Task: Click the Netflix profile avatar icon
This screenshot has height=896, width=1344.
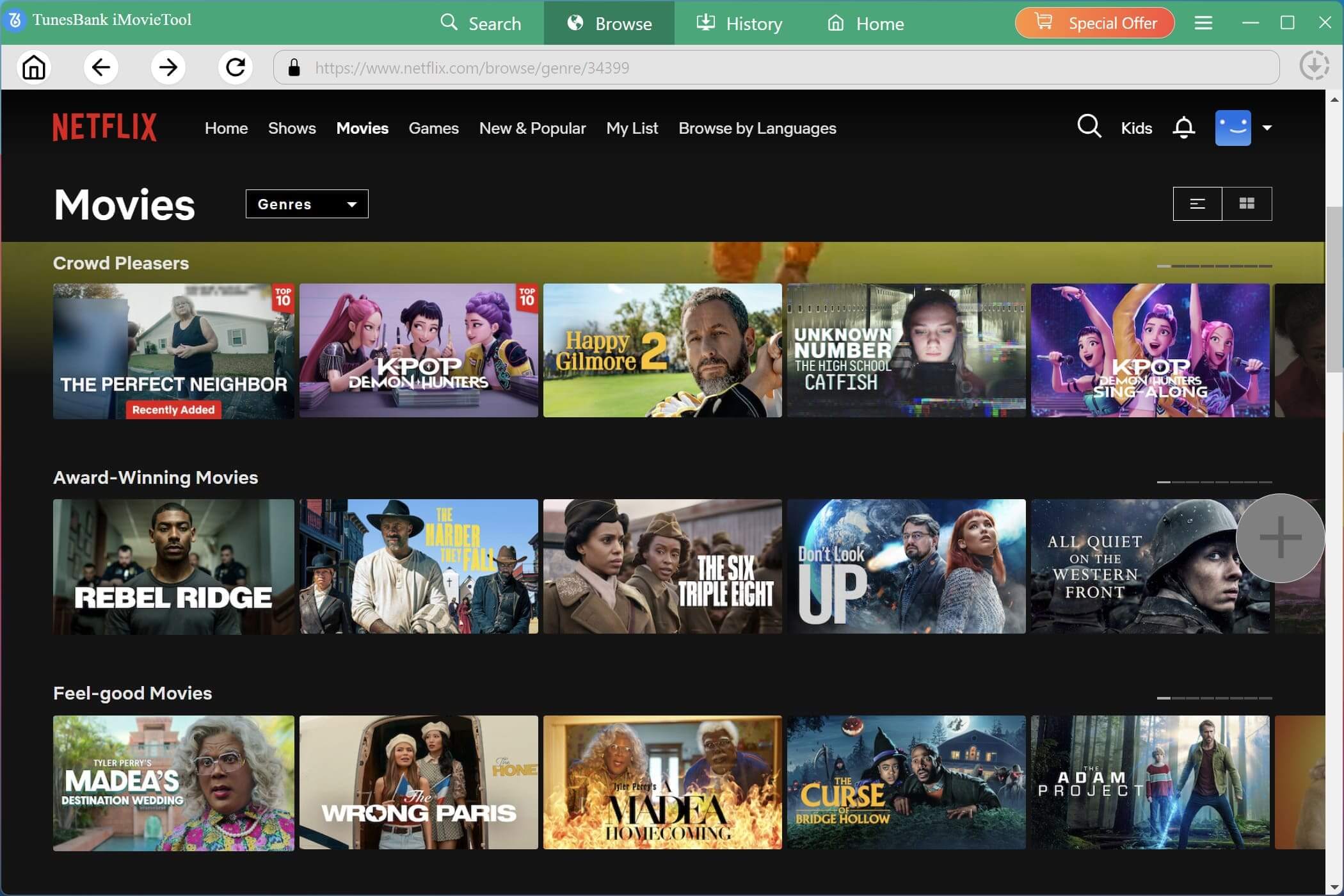Action: (1233, 127)
